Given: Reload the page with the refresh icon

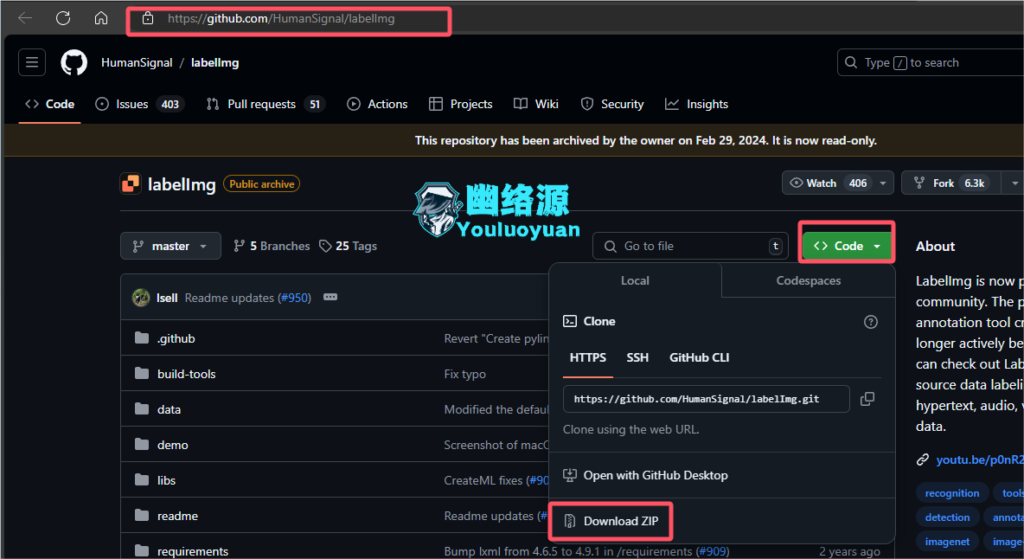Looking at the screenshot, I should (63, 18).
